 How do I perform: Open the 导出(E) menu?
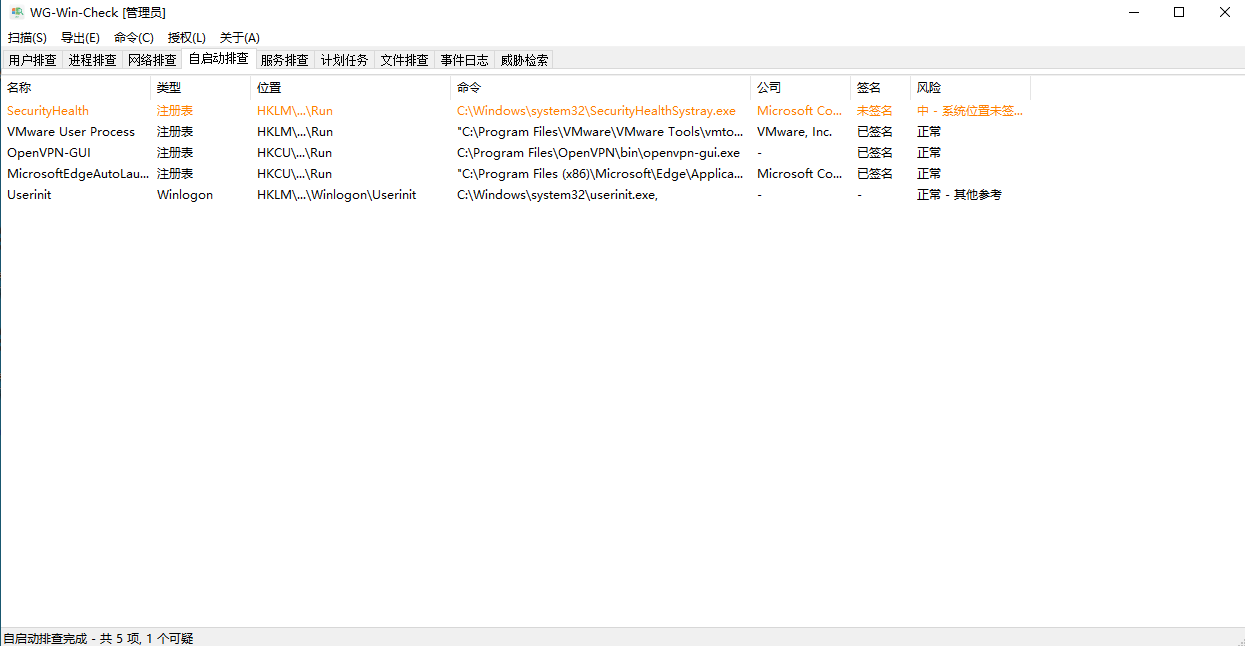point(80,38)
